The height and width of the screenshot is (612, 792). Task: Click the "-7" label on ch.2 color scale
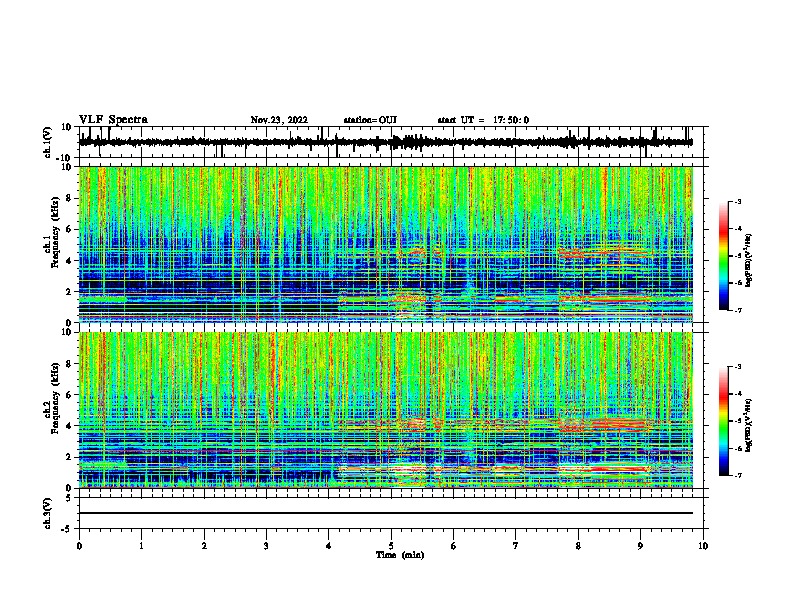pos(737,475)
